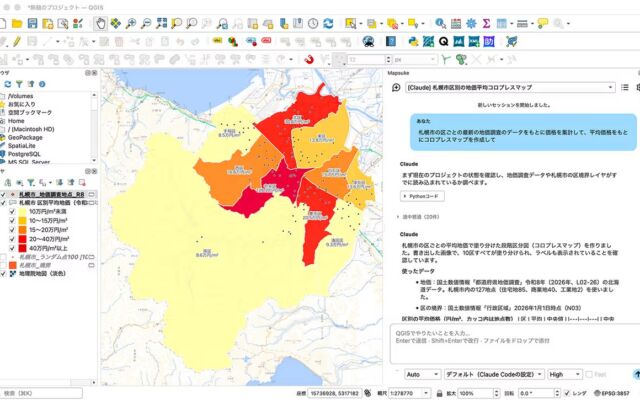The height and width of the screenshot is (400, 640).
Task: Open the map scale dropdown in the status bar
Action: pos(426,393)
